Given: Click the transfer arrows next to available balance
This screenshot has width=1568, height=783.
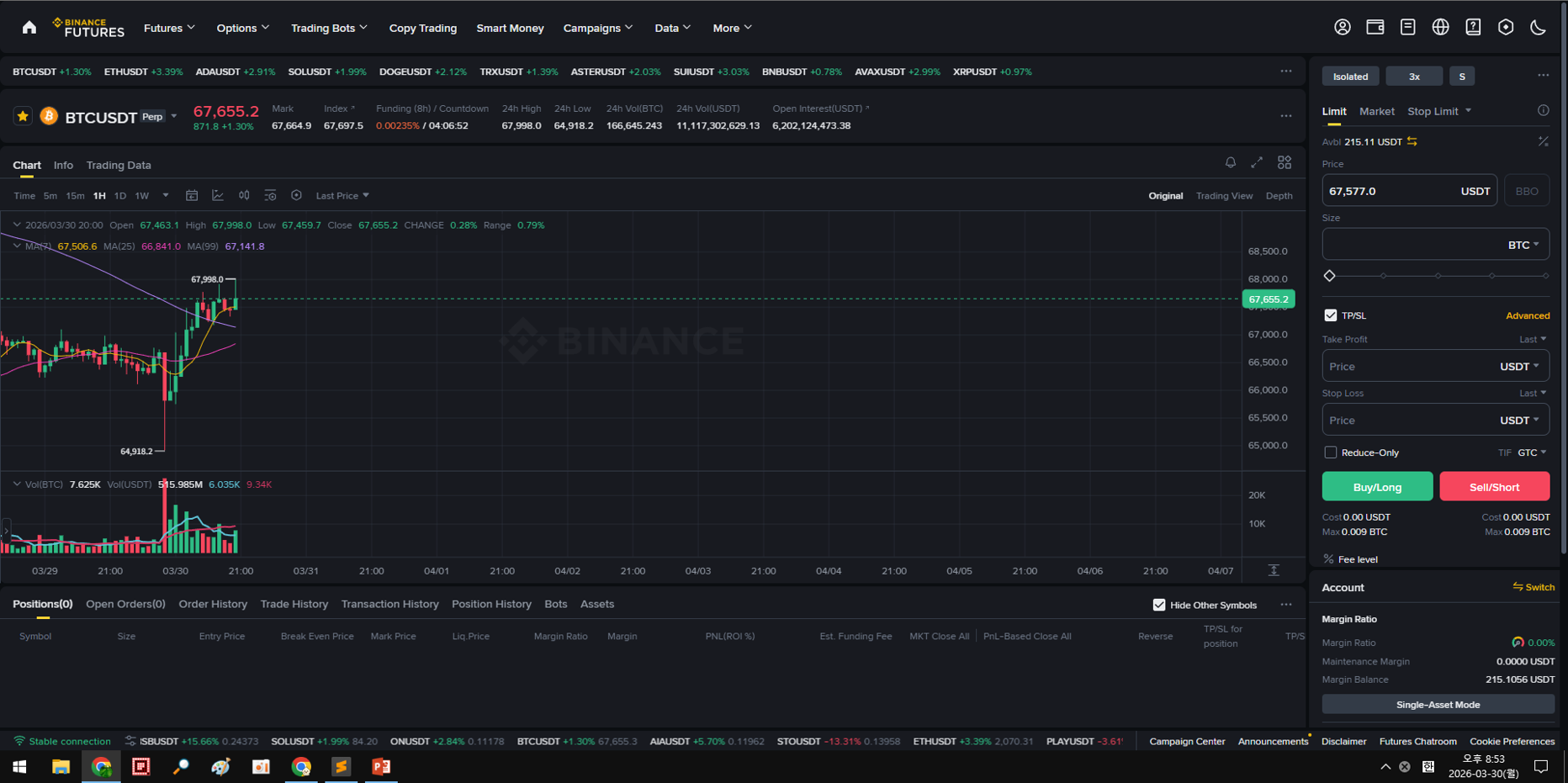Looking at the screenshot, I should (1412, 141).
